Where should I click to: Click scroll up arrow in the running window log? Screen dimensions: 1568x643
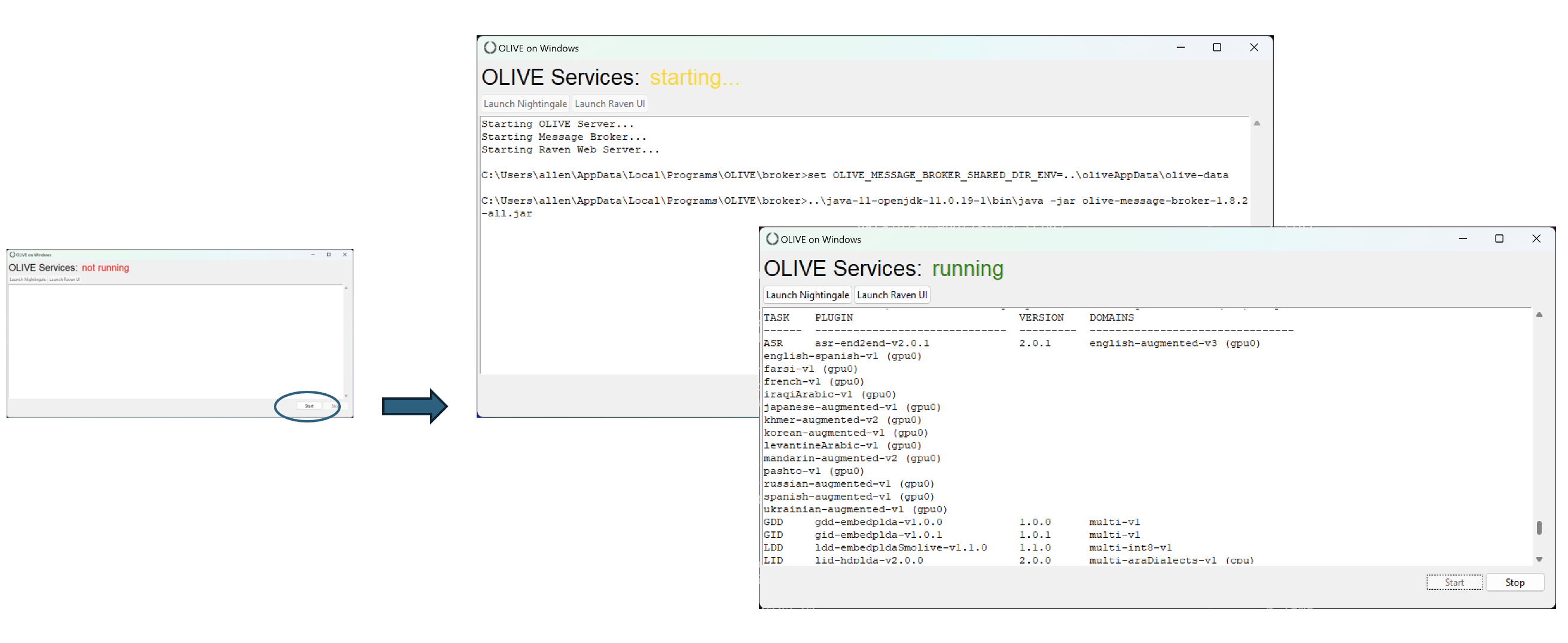pyautogui.click(x=1539, y=314)
